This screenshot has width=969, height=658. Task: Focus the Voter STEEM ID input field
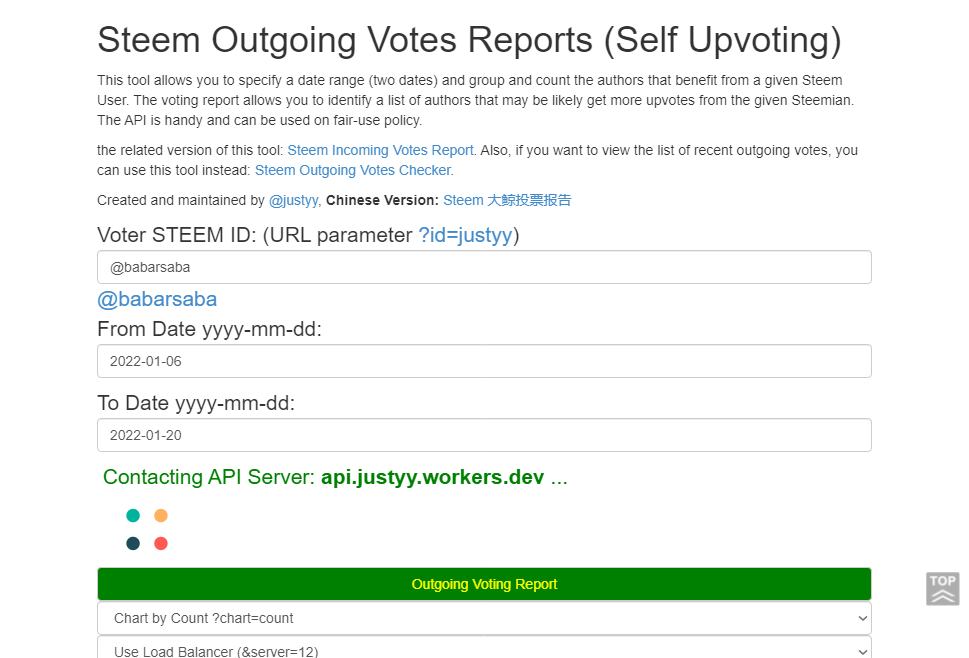(484, 267)
